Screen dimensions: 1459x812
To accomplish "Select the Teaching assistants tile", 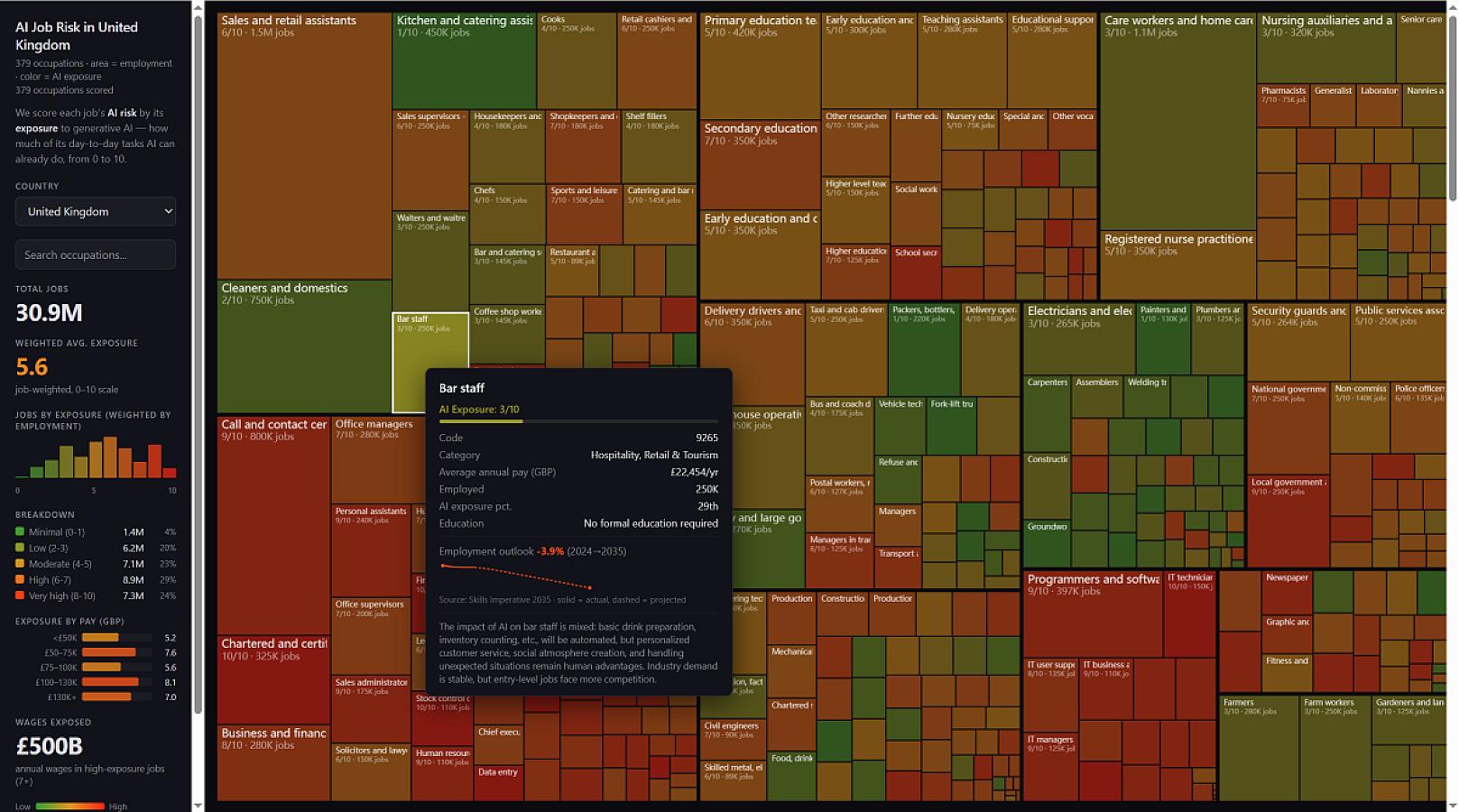I will coord(962,60).
